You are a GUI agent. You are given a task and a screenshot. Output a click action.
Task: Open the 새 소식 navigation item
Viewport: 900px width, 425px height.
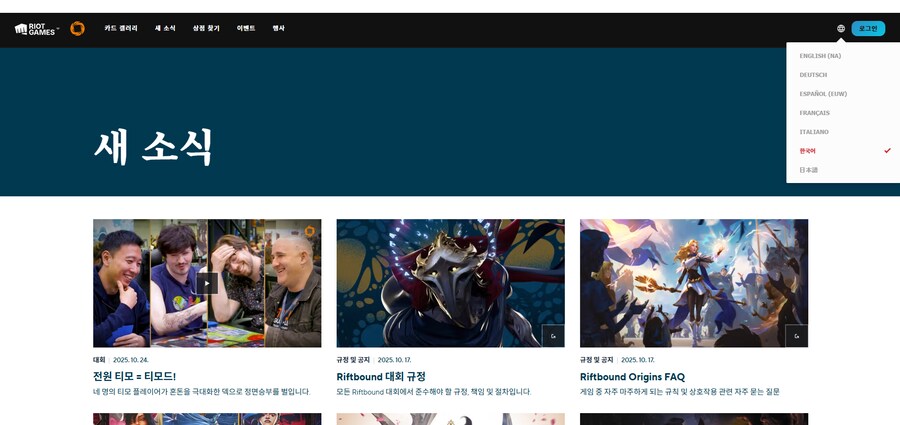click(165, 28)
